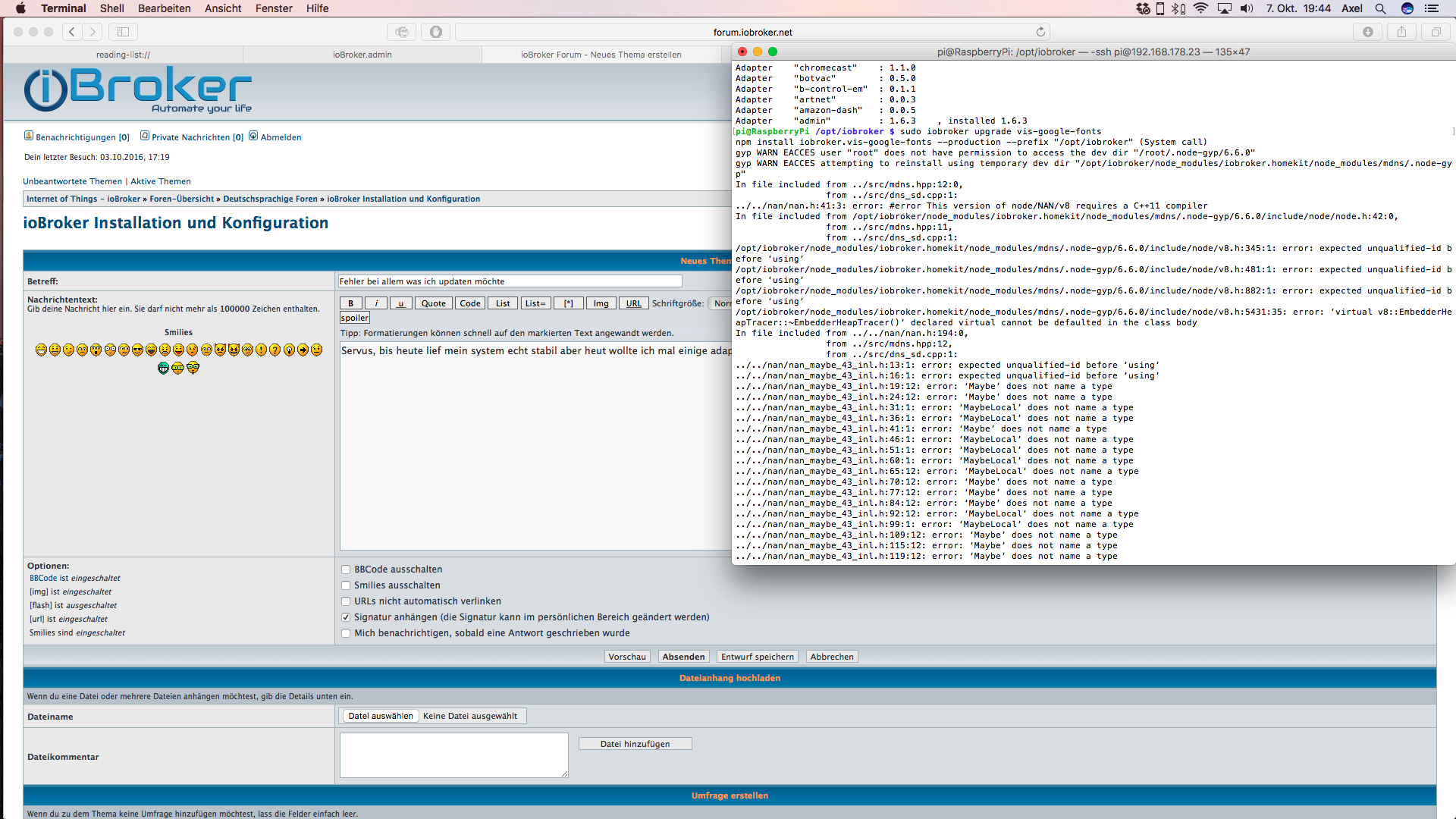Click the Wi-Fi status icon
The image size is (1456, 819).
pyautogui.click(x=1200, y=8)
